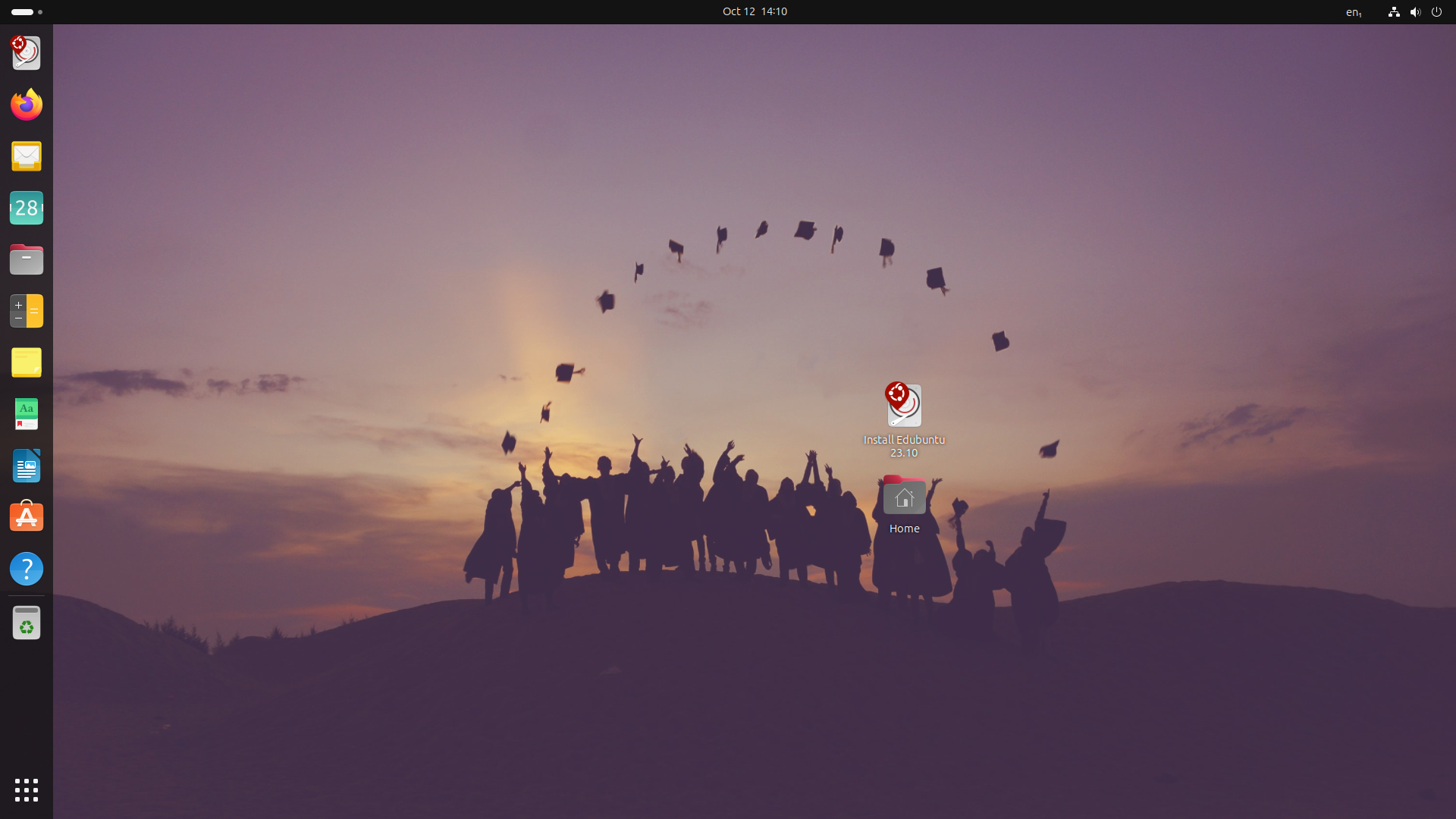1456x819 pixels.
Task: Open the yellow Sticky Notes app
Action: 27,362
